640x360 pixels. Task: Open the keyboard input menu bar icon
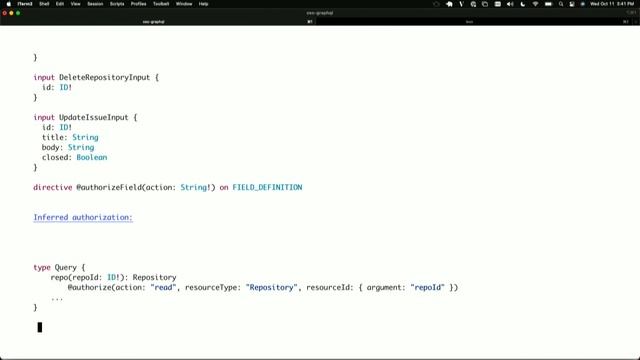[x=498, y=4]
